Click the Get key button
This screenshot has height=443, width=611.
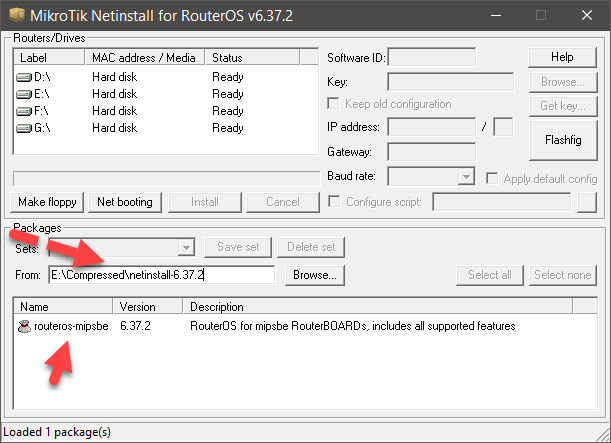pyautogui.click(x=563, y=106)
